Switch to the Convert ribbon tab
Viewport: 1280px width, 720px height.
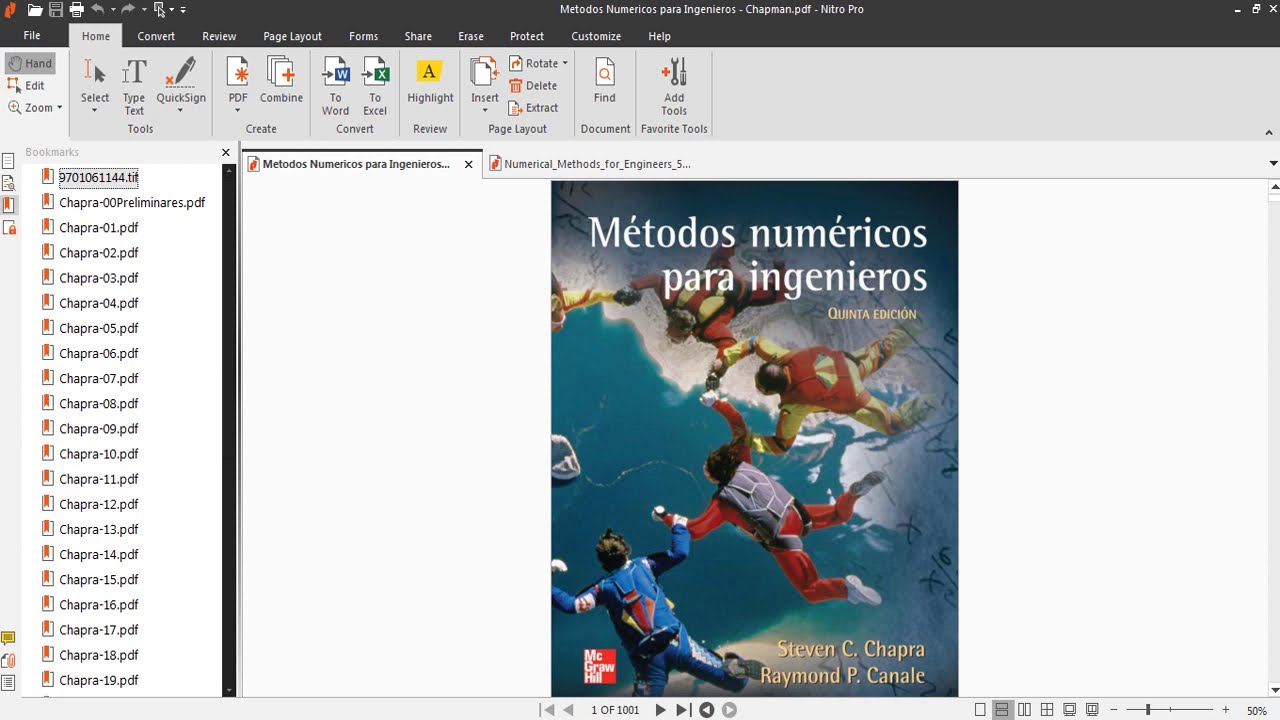156,36
